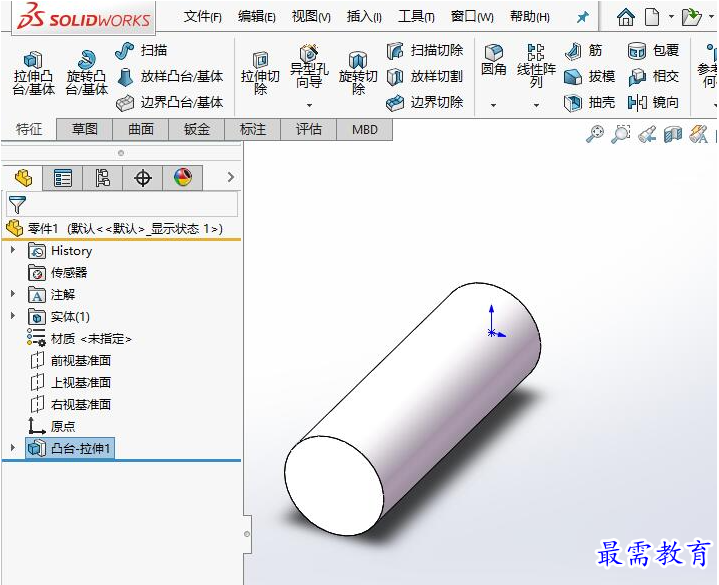Select the Revolved Boss/Base (旋转凸台/基体) tool
The height and width of the screenshot is (585, 719).
pyautogui.click(x=87, y=73)
